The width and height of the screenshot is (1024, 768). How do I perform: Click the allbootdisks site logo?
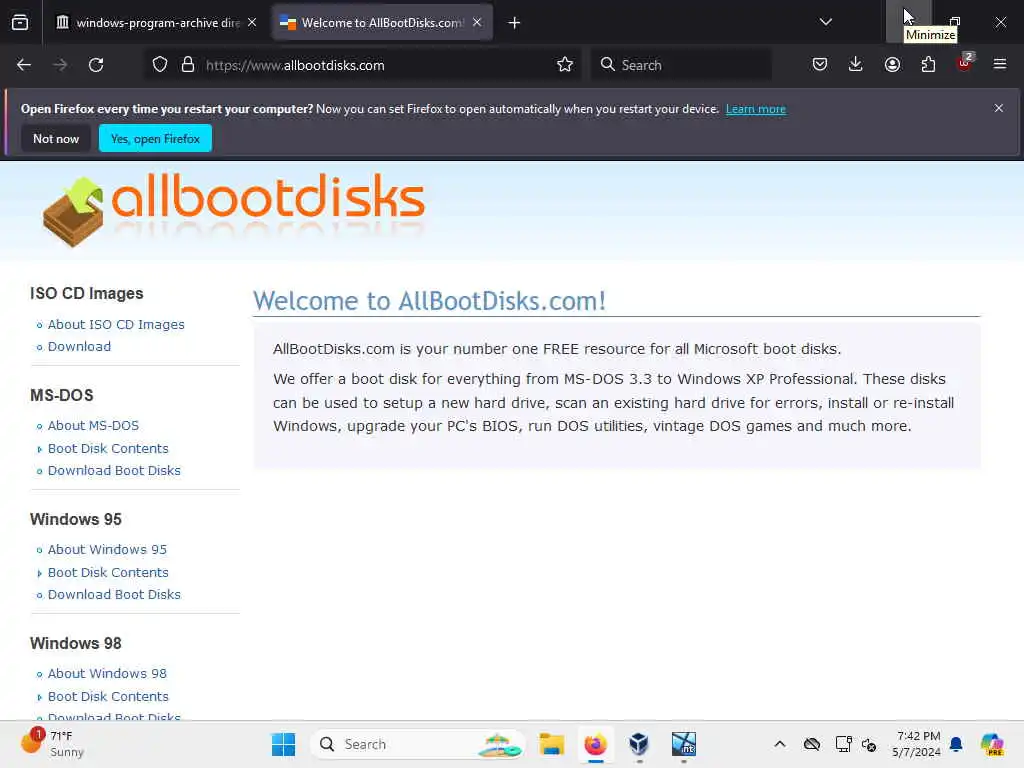pyautogui.click(x=234, y=210)
